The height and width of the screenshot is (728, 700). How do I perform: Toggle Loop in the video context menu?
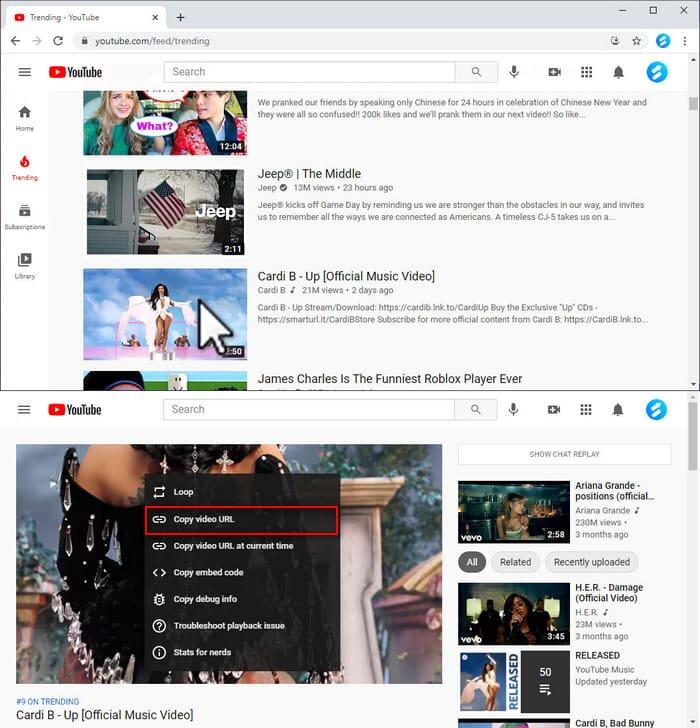tap(183, 492)
